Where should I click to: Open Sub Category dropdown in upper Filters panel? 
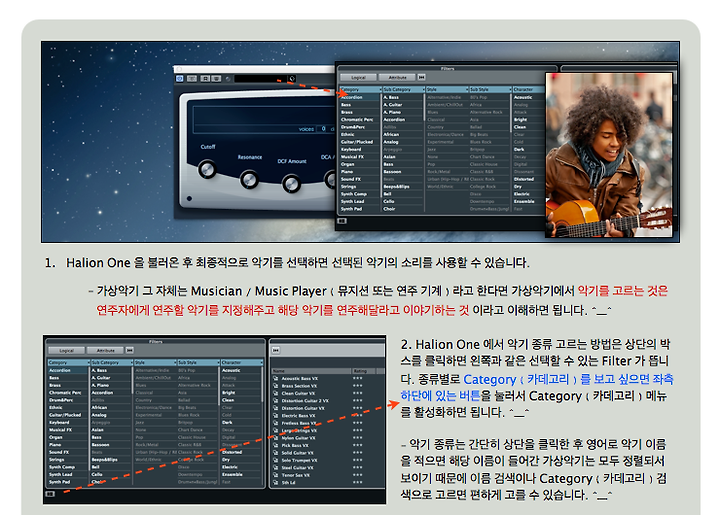coord(423,90)
